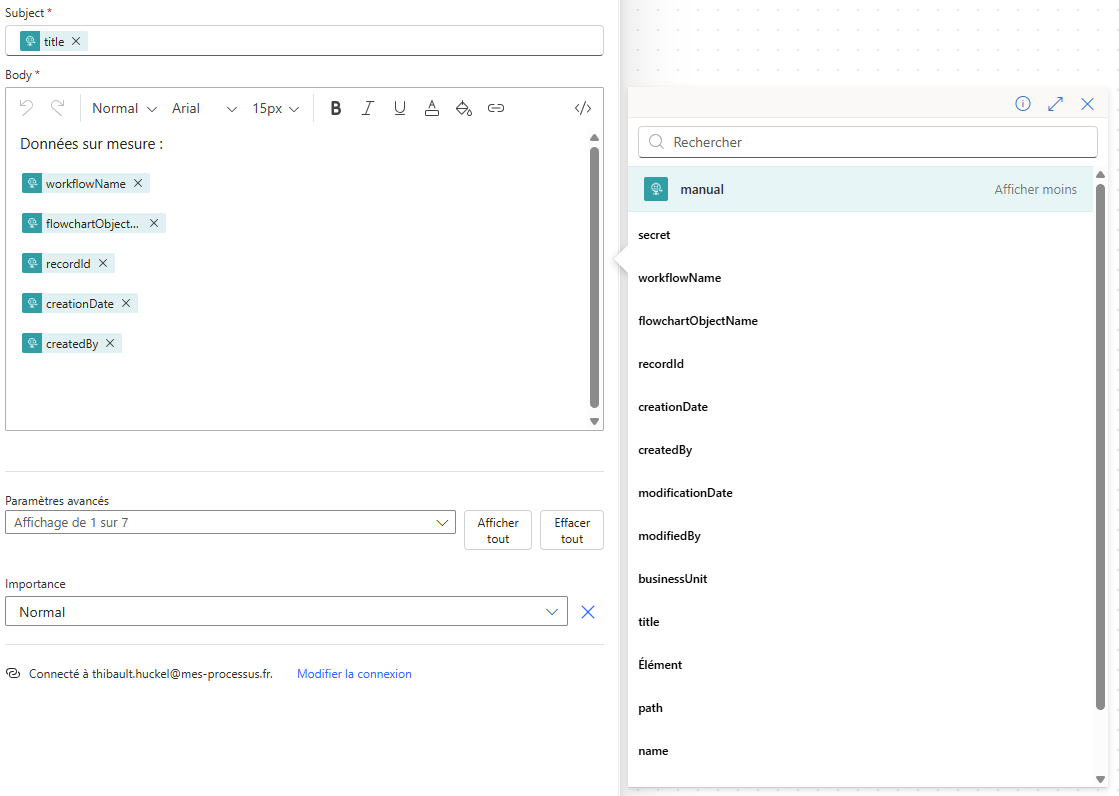Insert a hyperlink in the body
The width and height of the screenshot is (1119, 796).
[x=496, y=108]
